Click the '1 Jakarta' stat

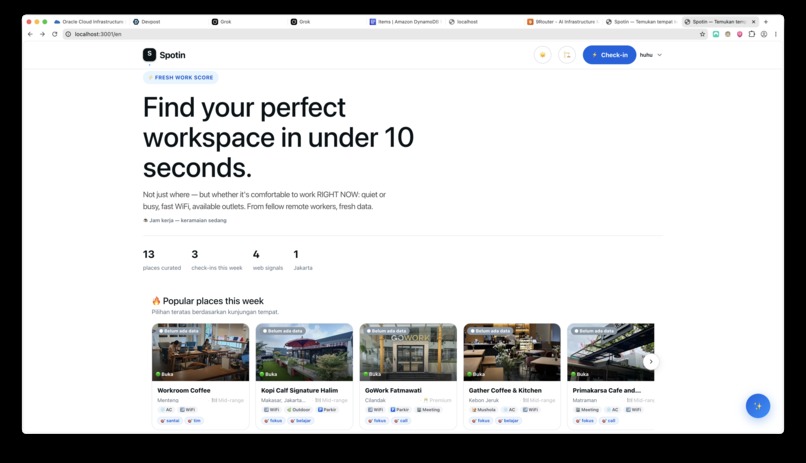[303, 260]
